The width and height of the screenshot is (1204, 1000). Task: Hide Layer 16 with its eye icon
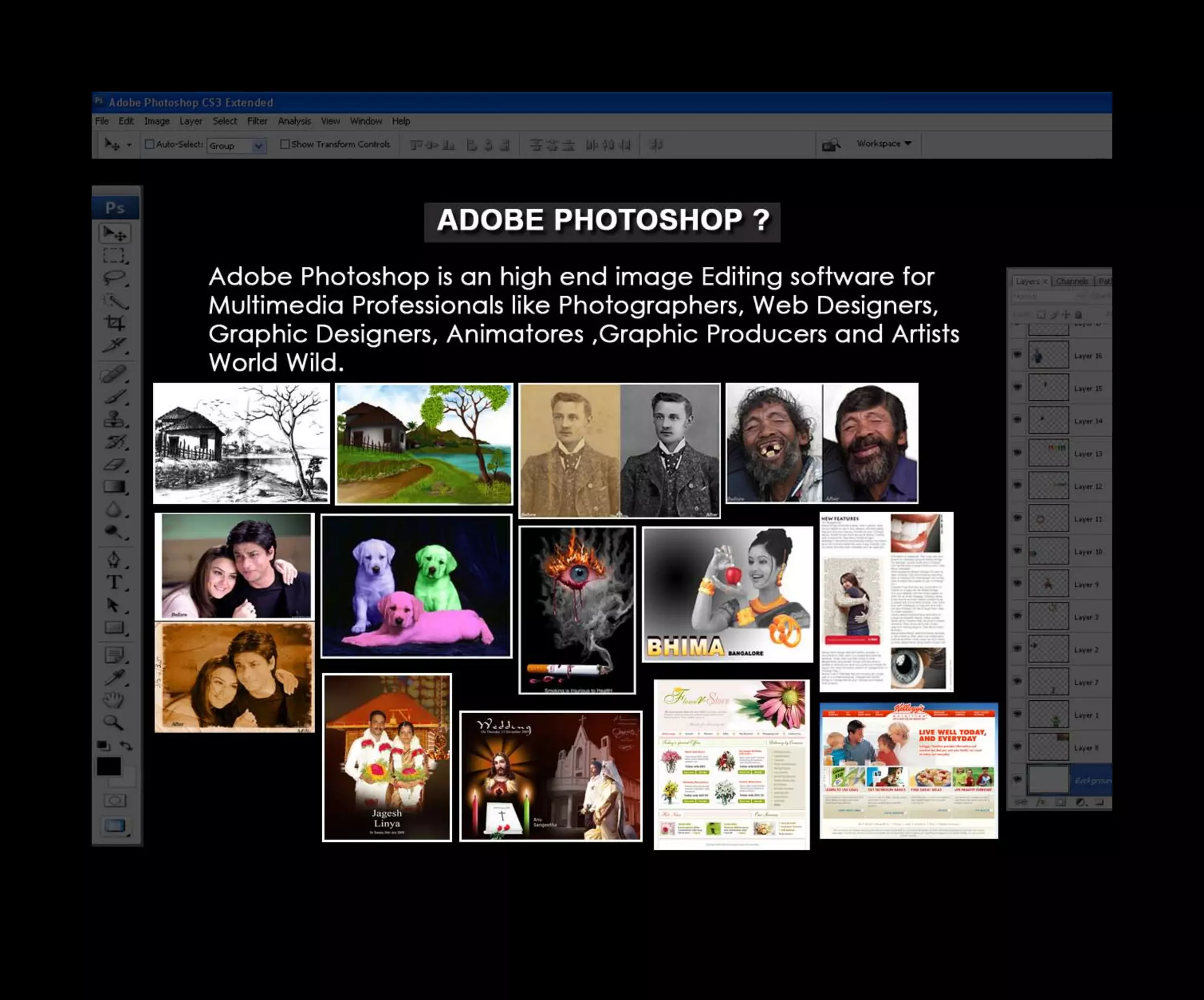click(1017, 355)
